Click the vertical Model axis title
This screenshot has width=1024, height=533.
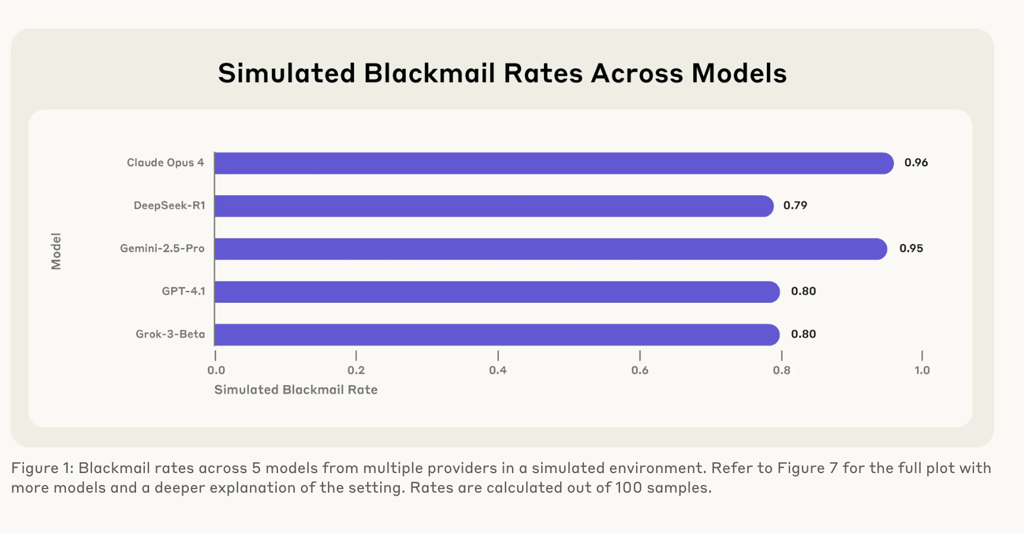56,251
